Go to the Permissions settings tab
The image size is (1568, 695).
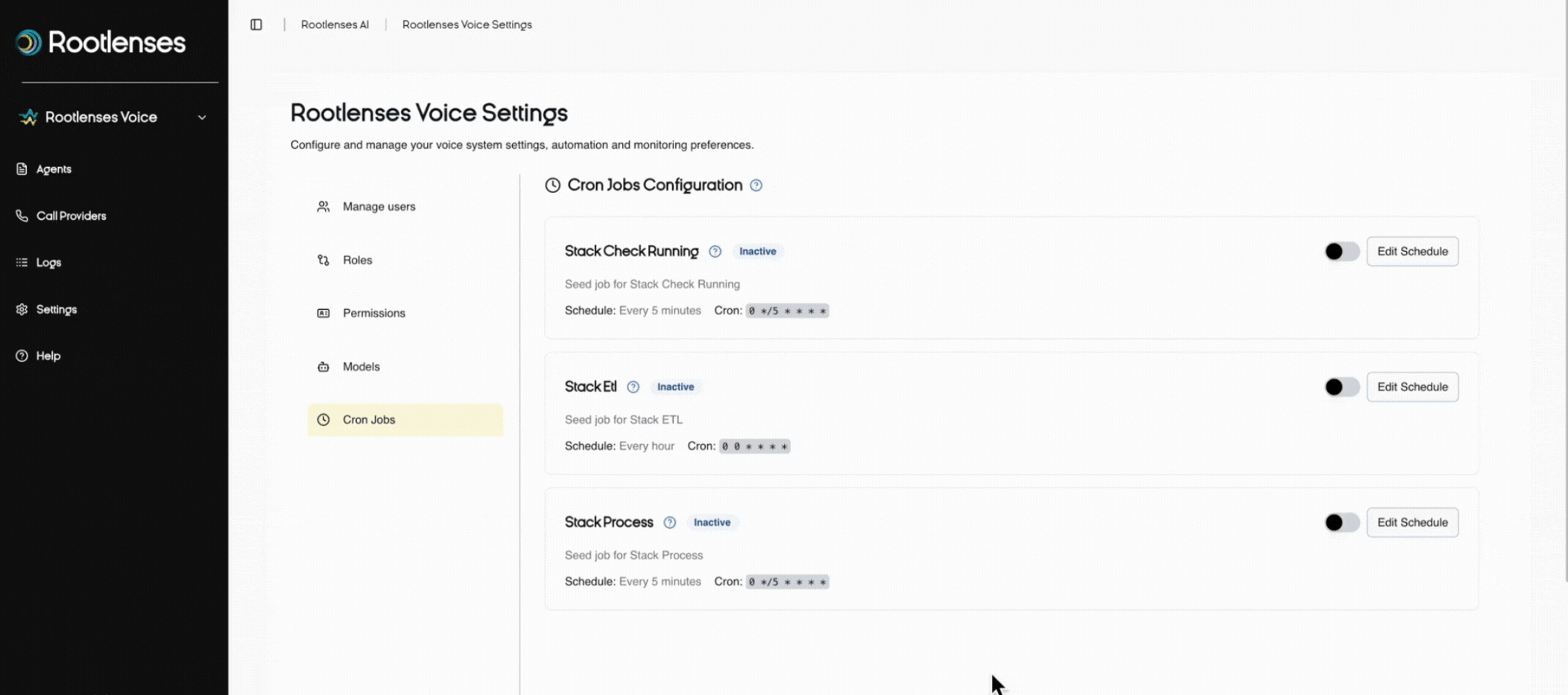point(373,314)
